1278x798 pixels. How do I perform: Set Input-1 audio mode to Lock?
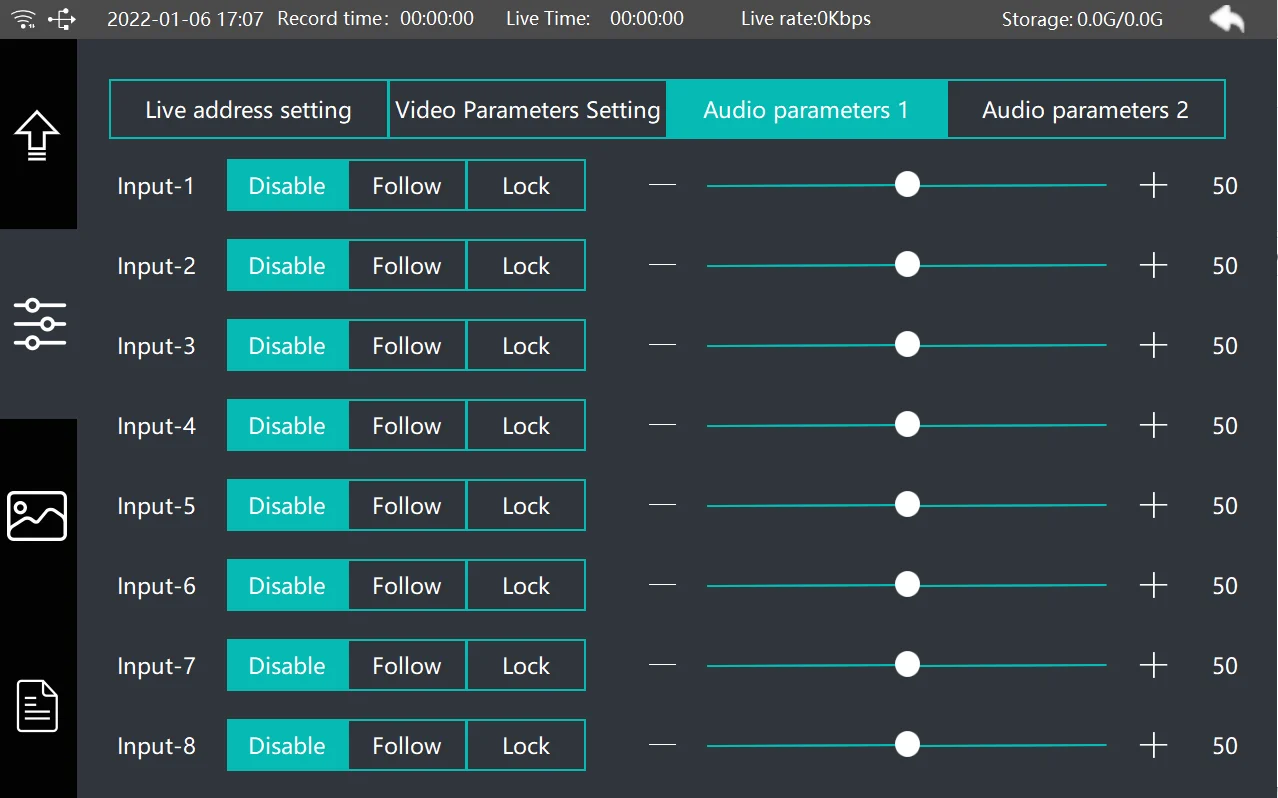coord(526,185)
